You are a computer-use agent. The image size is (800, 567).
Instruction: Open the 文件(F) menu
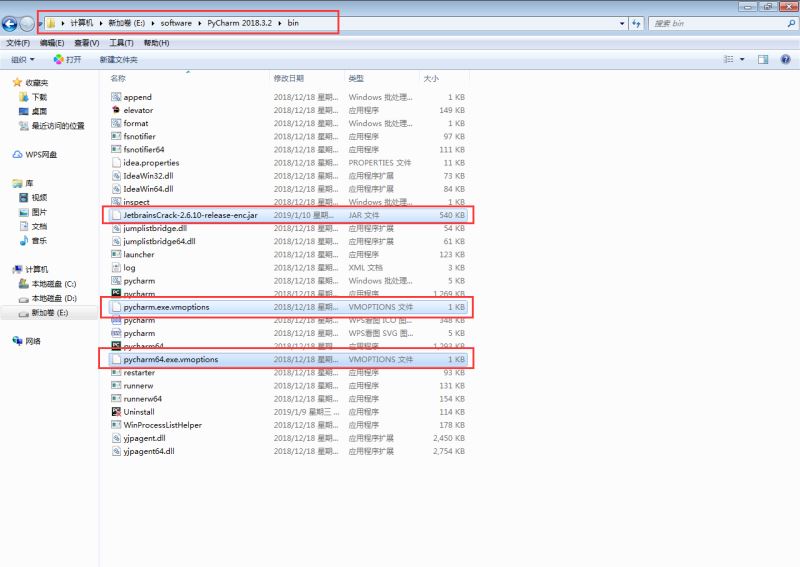point(18,43)
